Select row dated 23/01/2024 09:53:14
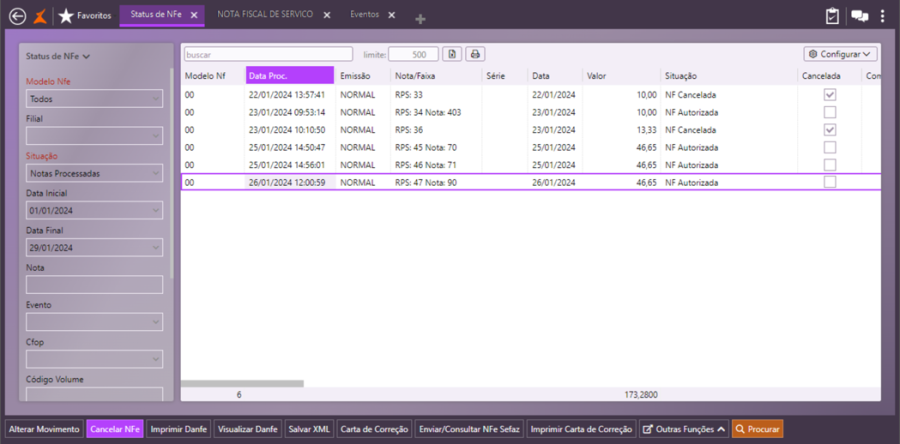The image size is (900, 444). click(x=531, y=112)
